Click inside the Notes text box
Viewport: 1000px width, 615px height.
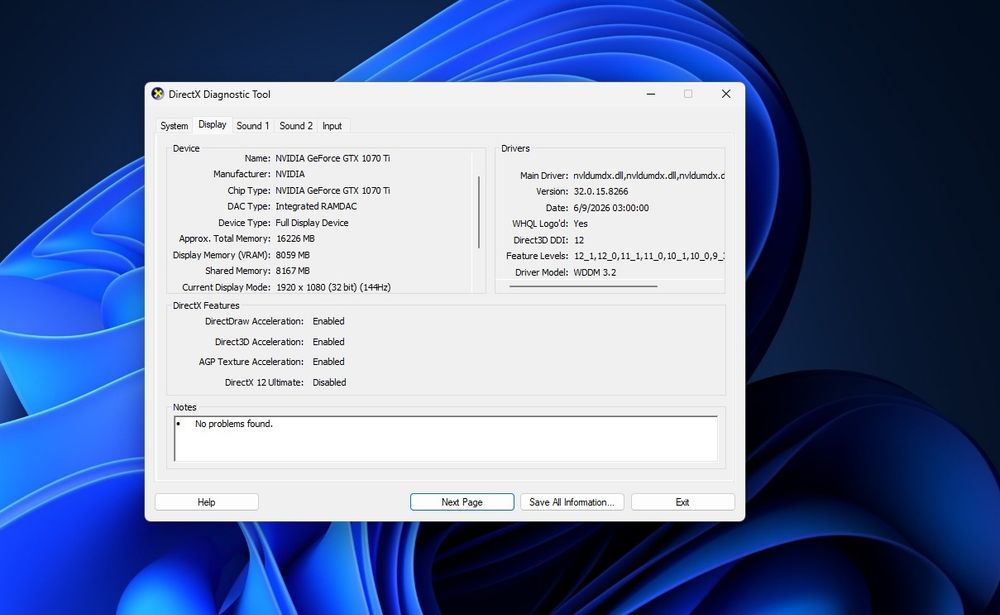tap(446, 439)
